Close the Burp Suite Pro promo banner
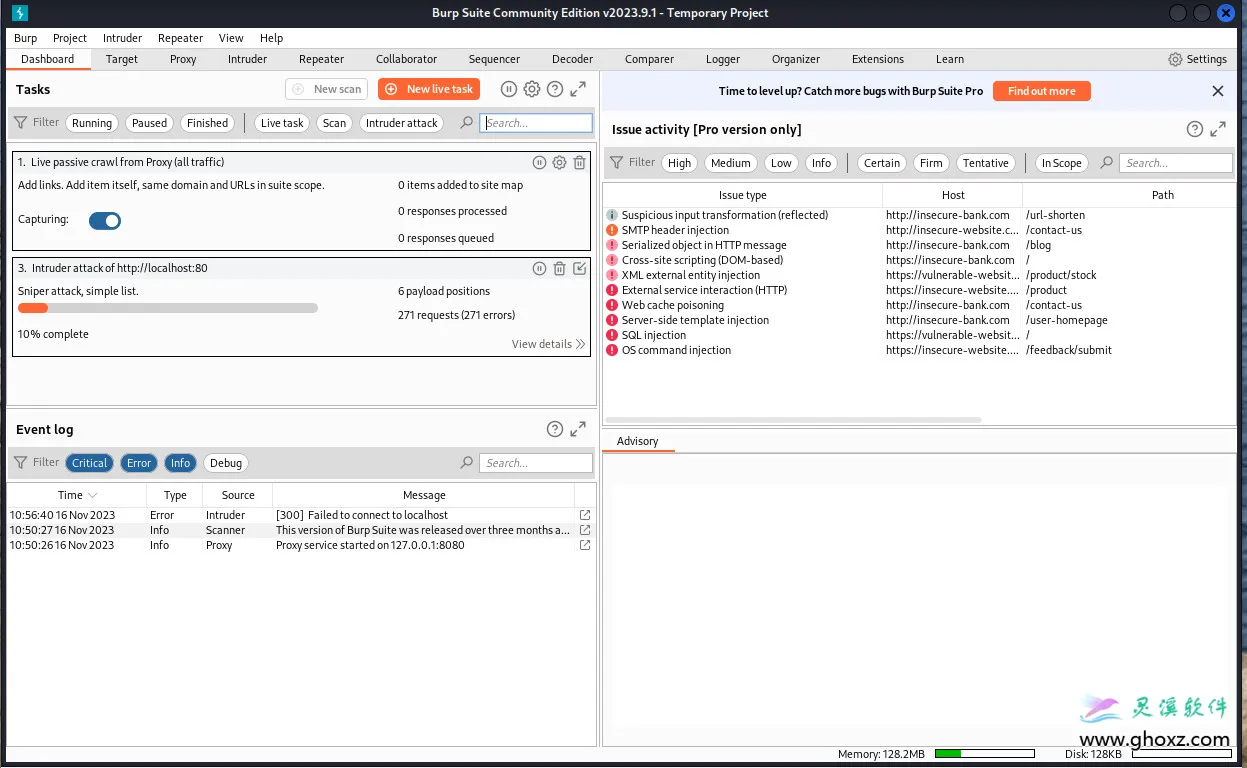 click(1218, 91)
